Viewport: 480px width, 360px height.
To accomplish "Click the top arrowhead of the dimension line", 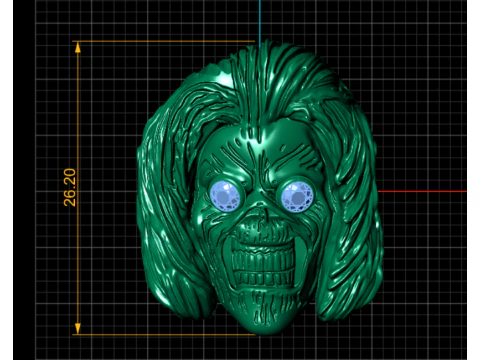I will (78, 48).
